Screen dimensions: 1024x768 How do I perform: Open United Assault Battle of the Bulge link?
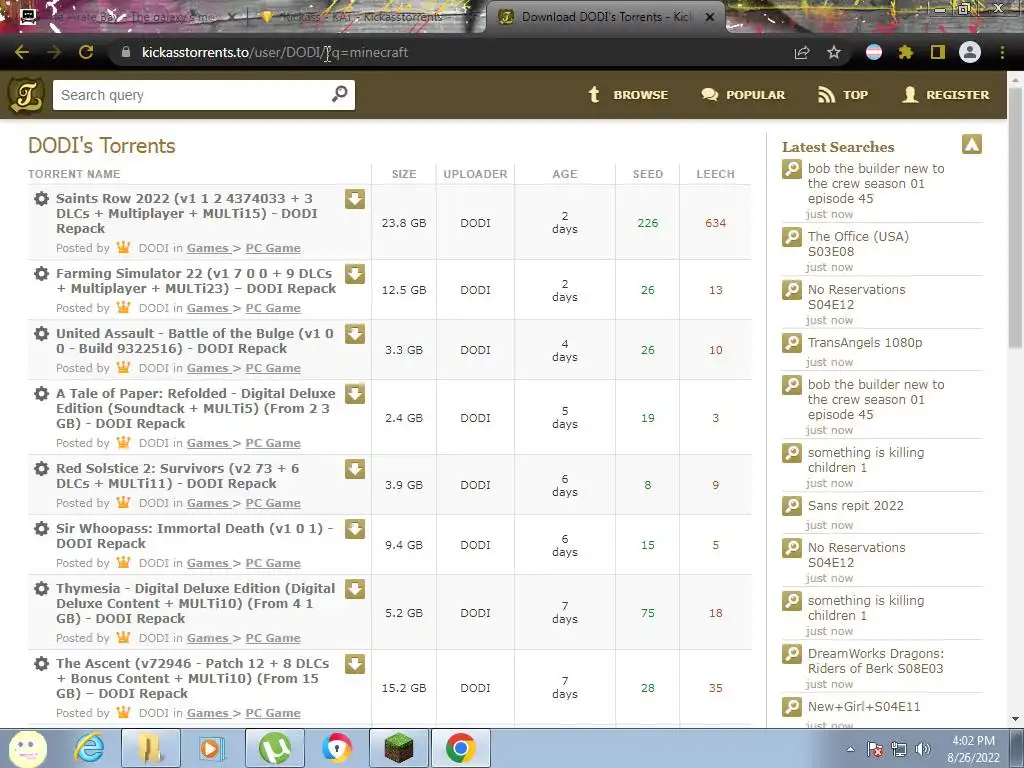[195, 341]
